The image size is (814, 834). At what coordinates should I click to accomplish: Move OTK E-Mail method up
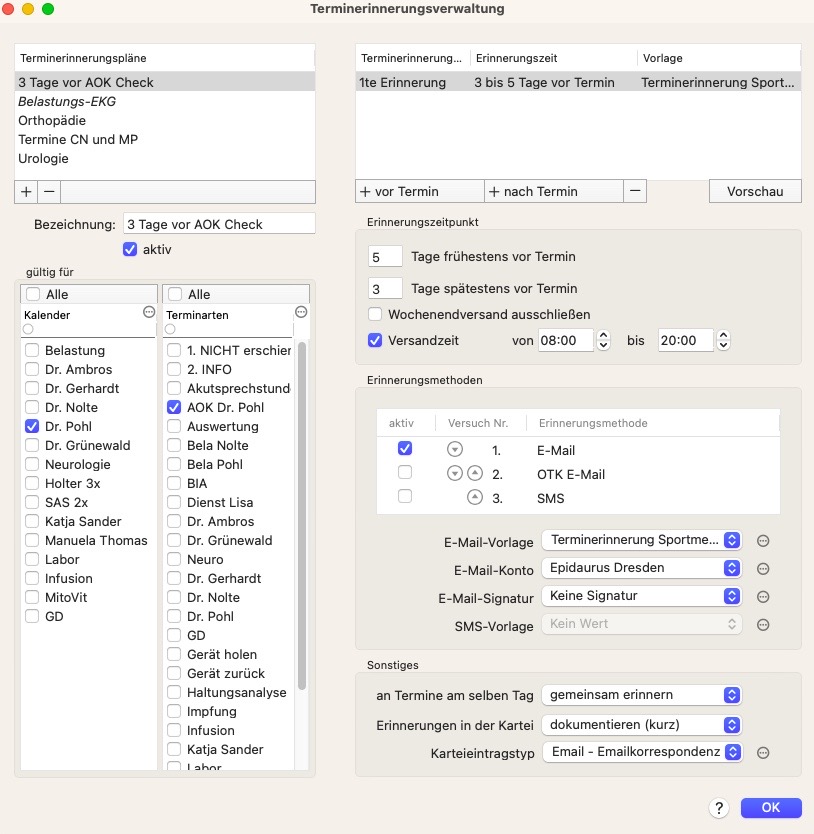tap(475, 473)
